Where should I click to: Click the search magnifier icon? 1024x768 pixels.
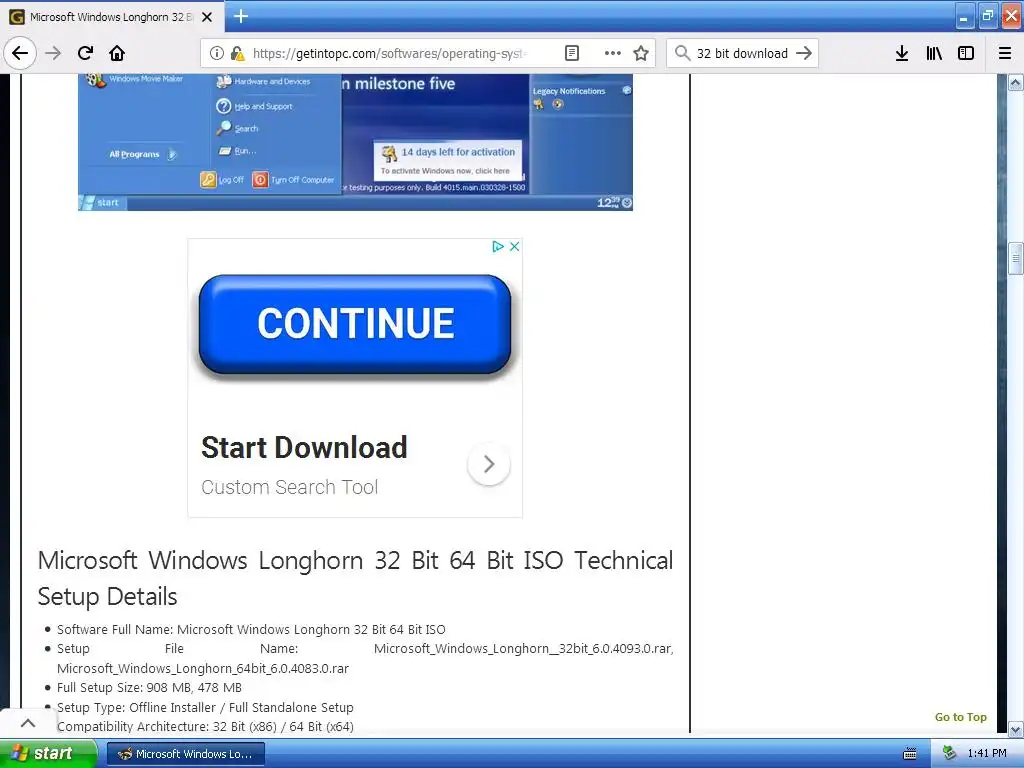click(682, 53)
